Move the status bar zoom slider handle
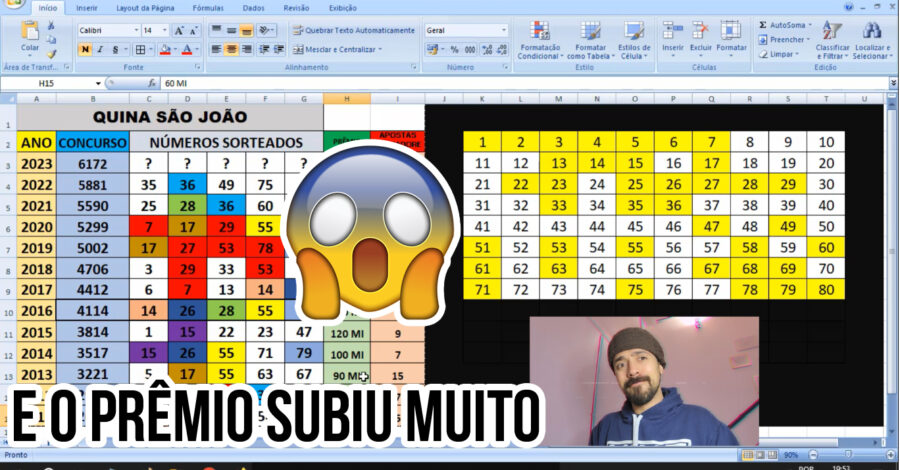The width and height of the screenshot is (900, 470). pos(848,455)
